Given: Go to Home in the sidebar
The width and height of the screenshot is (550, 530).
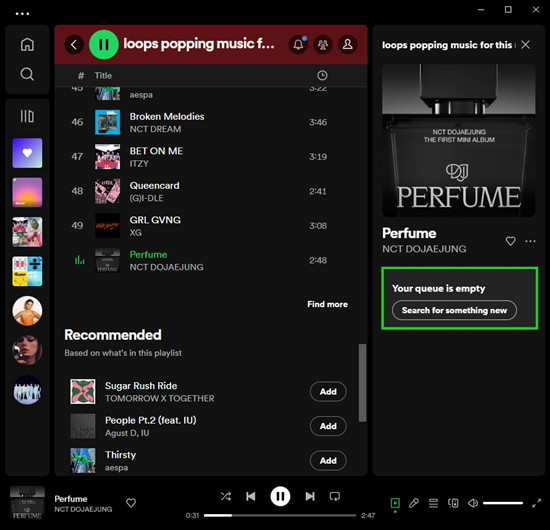Looking at the screenshot, I should [27, 45].
